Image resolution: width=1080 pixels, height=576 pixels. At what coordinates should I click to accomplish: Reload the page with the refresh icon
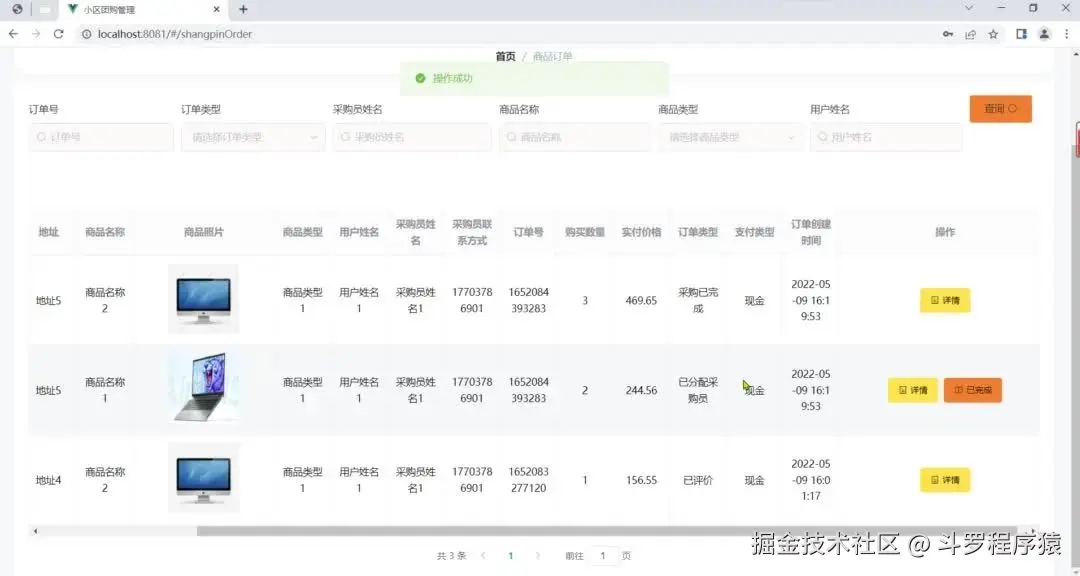click(x=59, y=34)
